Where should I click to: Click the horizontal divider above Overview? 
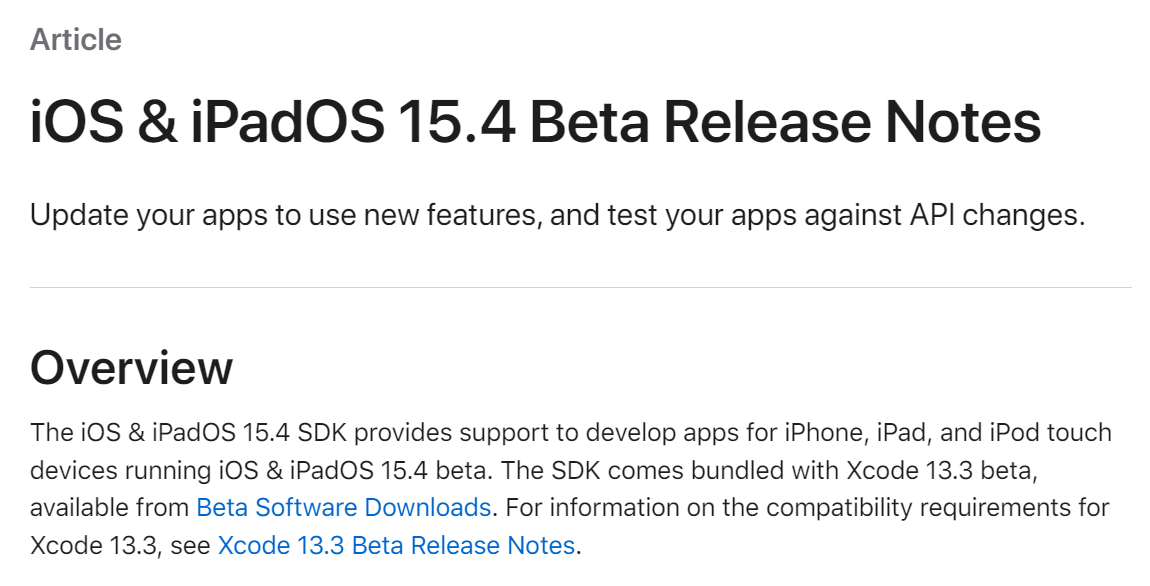[x=580, y=288]
